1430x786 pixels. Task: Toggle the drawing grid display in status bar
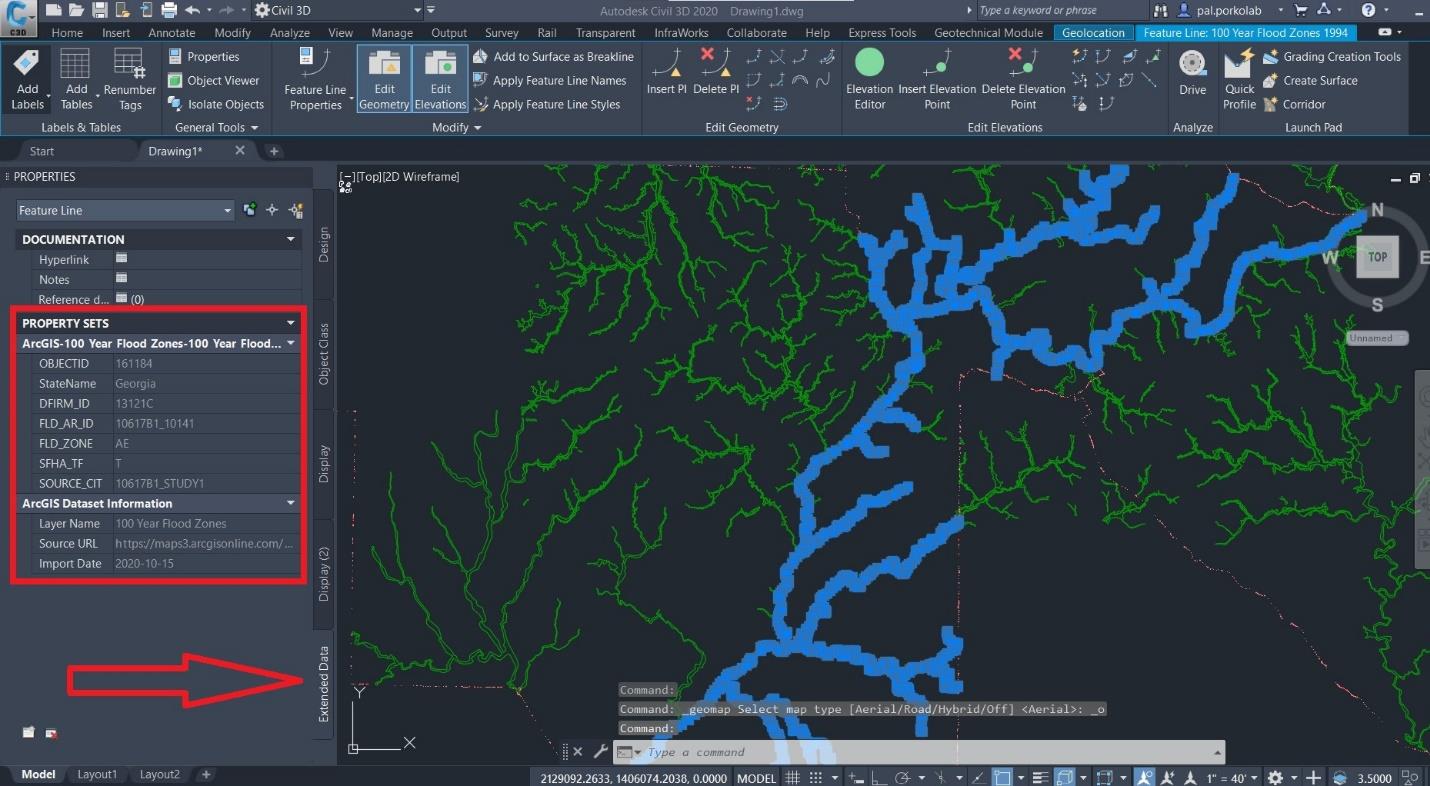point(792,777)
